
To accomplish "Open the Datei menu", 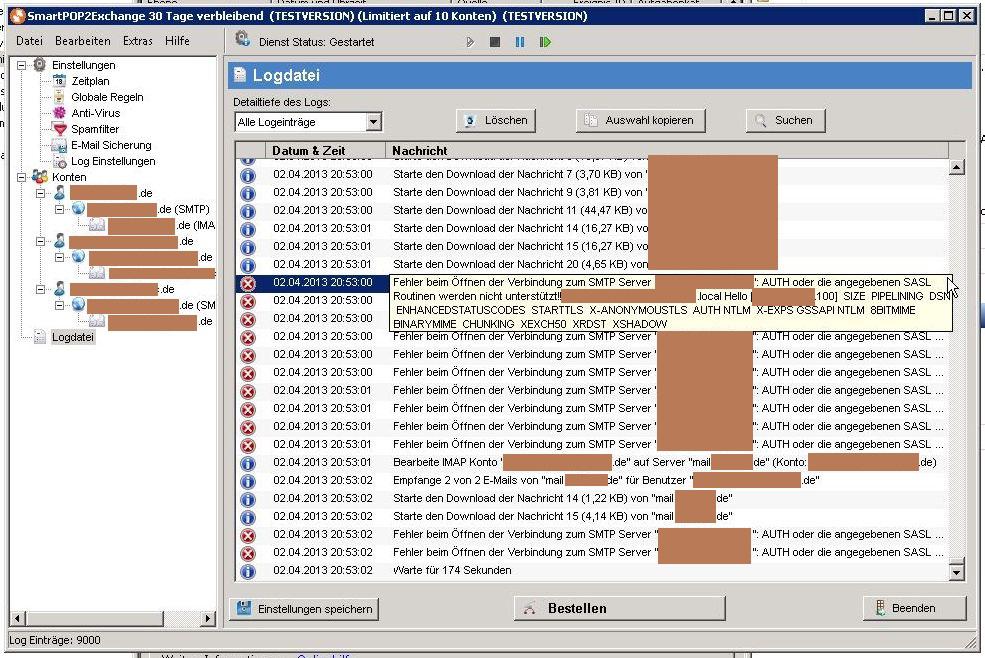I will click(29, 41).
